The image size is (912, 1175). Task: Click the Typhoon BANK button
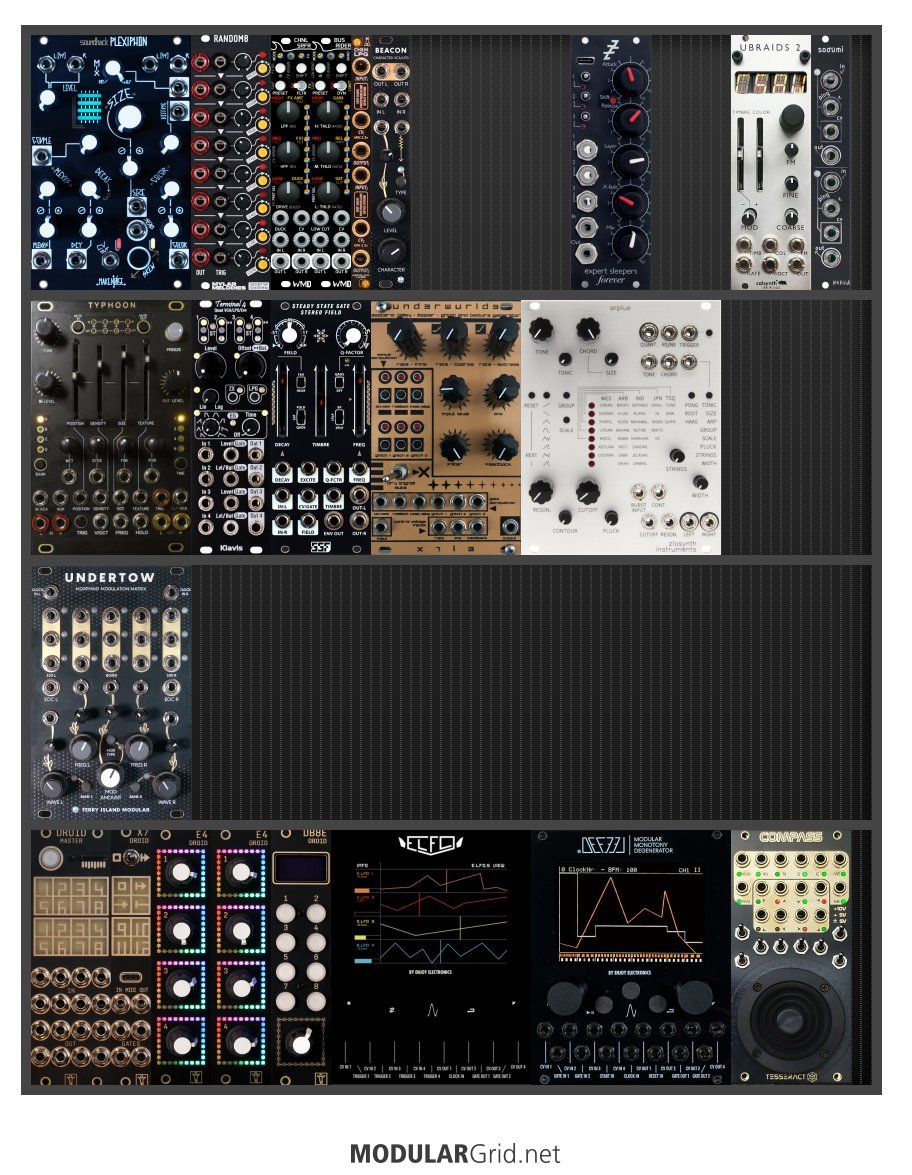tap(40, 466)
